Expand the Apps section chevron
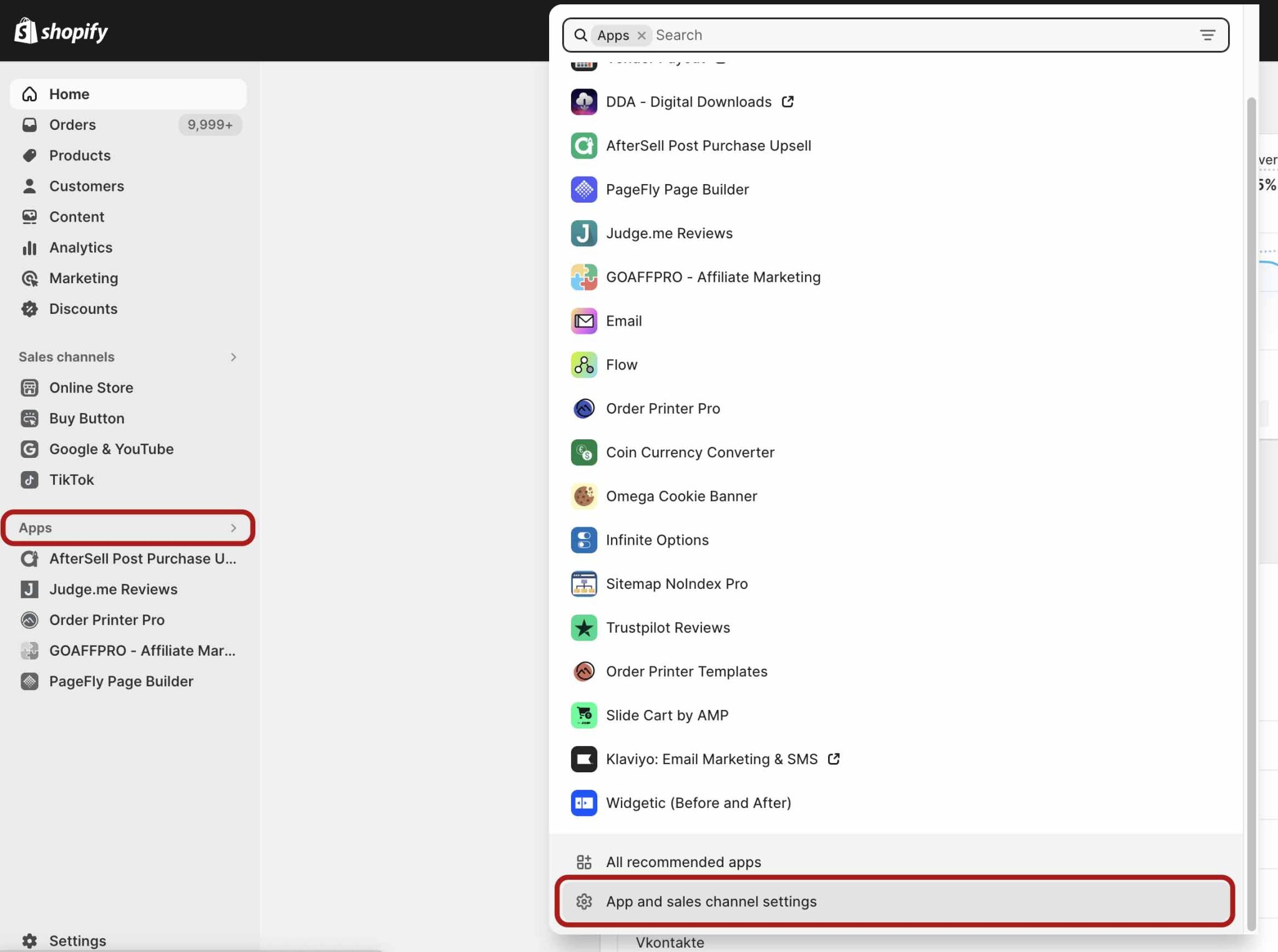Image resolution: width=1278 pixels, height=952 pixels. 233,528
